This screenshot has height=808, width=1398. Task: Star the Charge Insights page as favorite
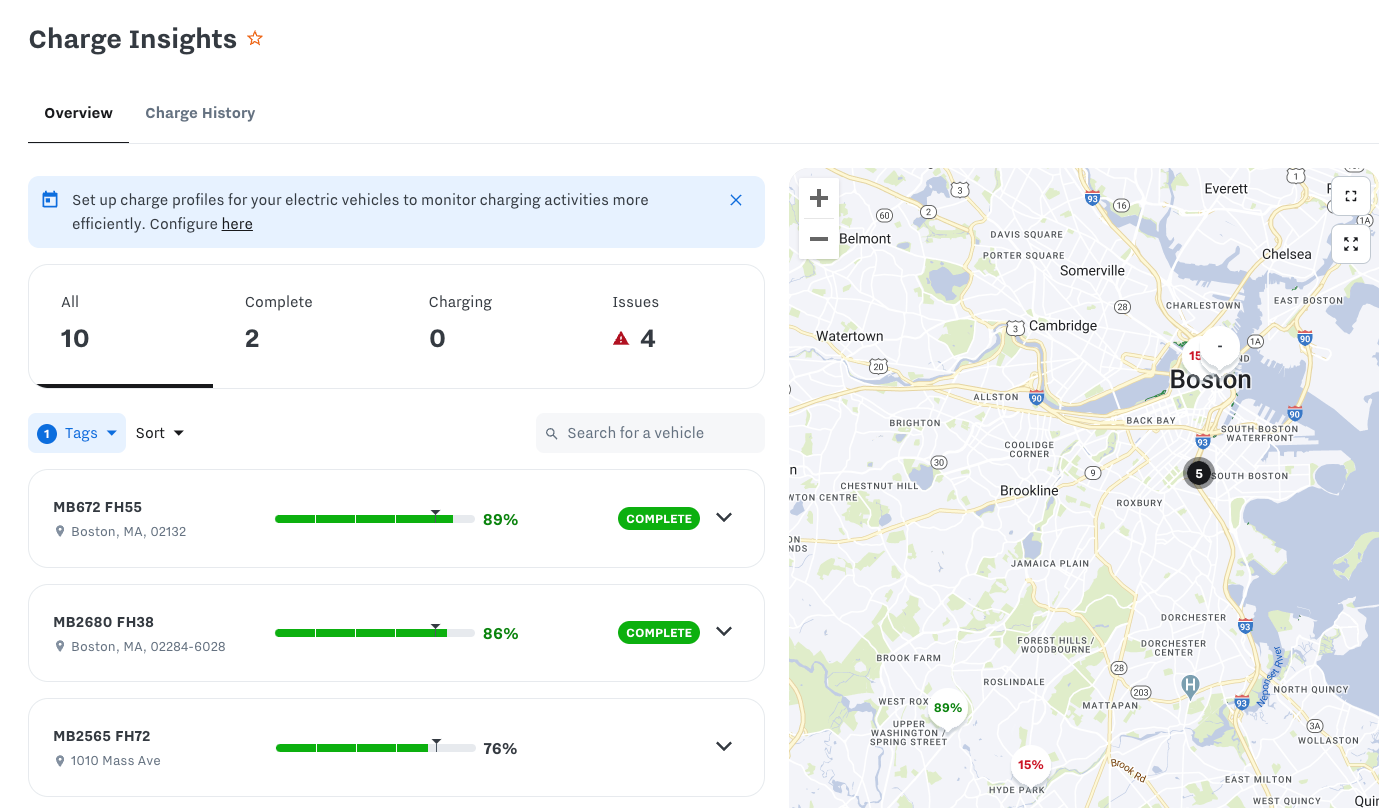[x=255, y=38]
